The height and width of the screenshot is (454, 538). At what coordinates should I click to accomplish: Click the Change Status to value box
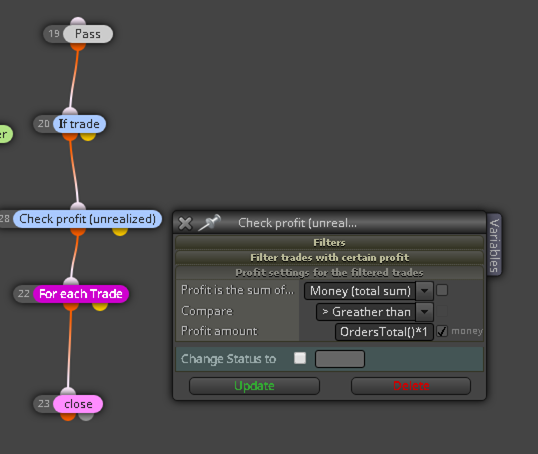(x=340, y=359)
